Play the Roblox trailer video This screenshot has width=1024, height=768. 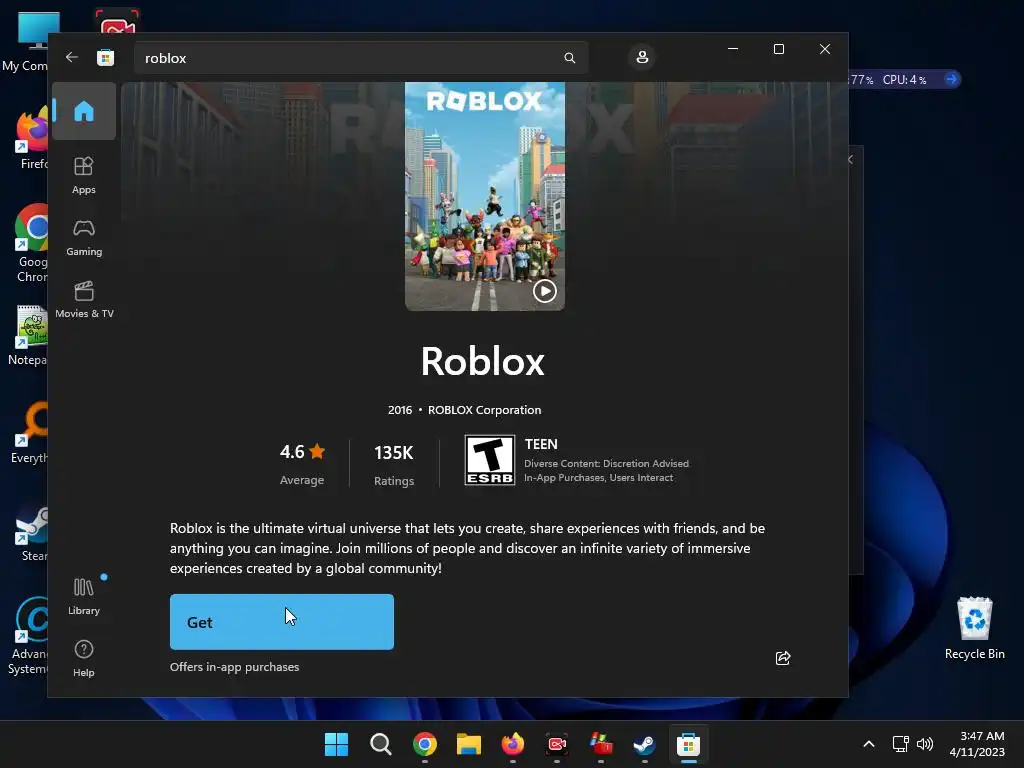click(545, 291)
